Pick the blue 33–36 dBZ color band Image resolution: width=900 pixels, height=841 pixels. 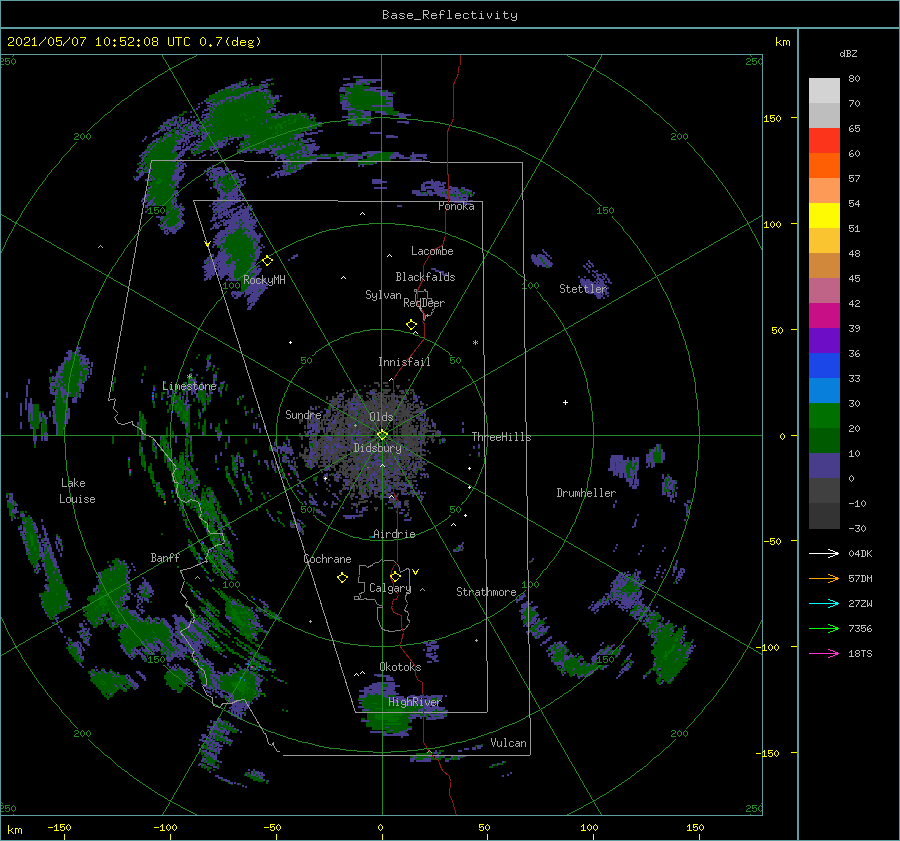click(x=824, y=366)
